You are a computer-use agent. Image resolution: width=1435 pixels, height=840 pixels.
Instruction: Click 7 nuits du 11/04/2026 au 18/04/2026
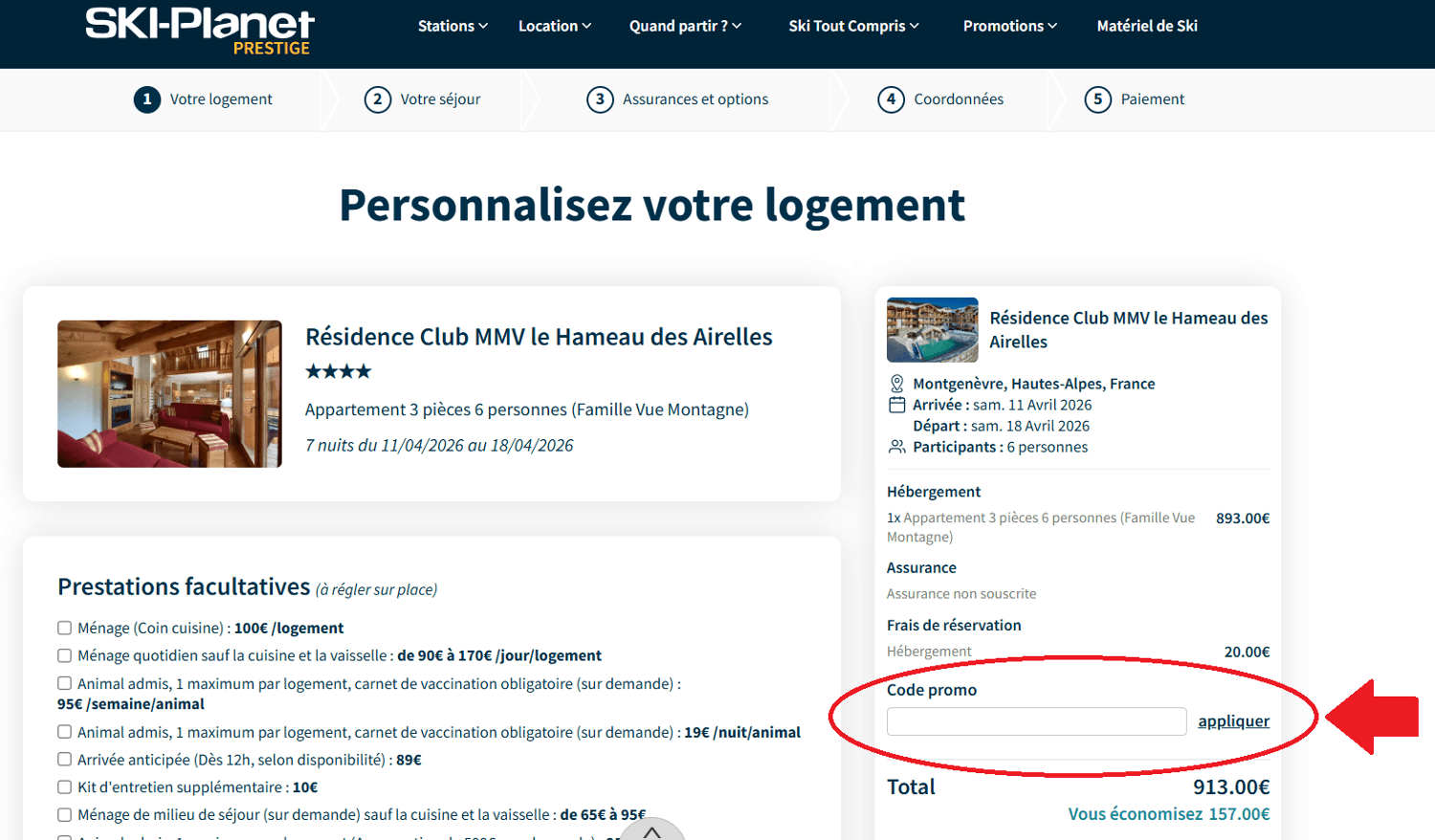pyautogui.click(x=439, y=446)
